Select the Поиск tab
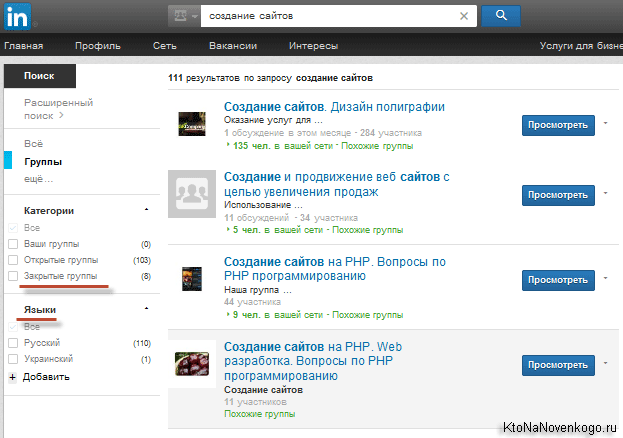Viewport: 623px width, 438px height. tap(40, 76)
